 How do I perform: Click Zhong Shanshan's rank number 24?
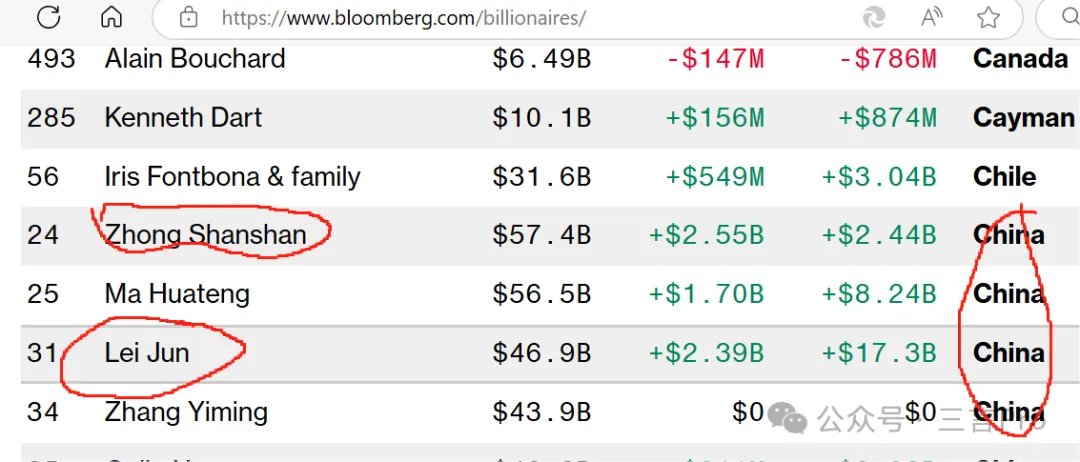pos(43,235)
